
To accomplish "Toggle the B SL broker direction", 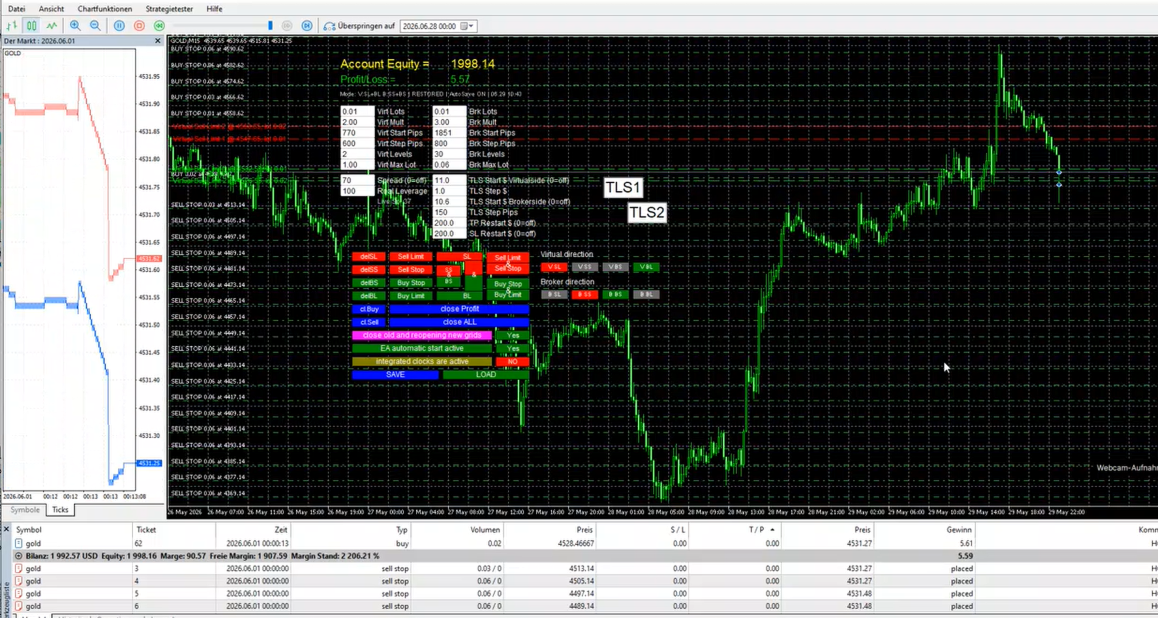I will pyautogui.click(x=554, y=295).
